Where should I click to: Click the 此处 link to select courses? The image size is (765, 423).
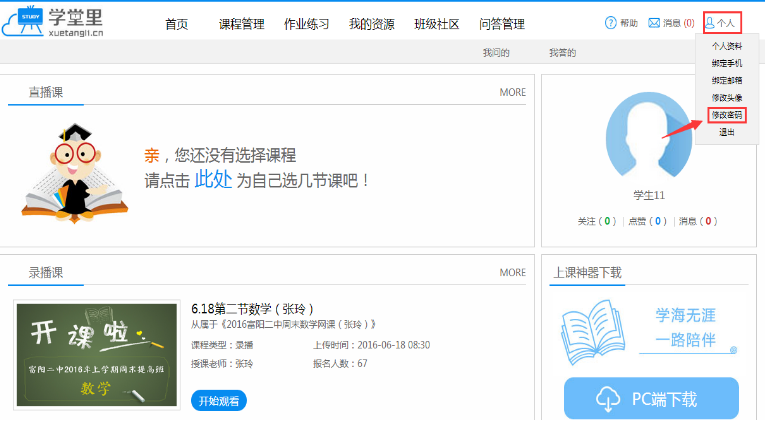tap(212, 180)
